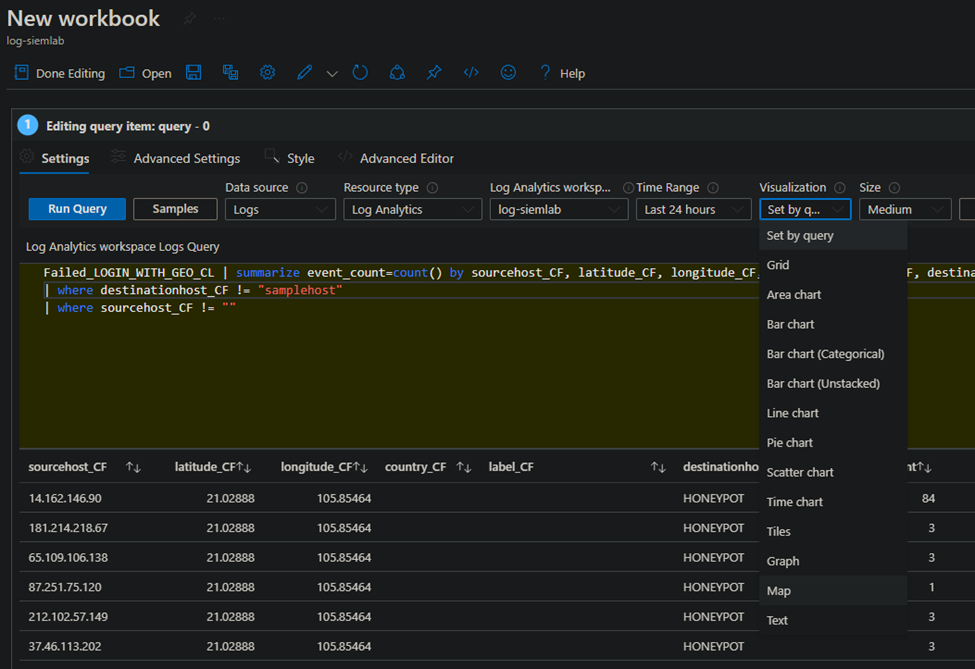The image size is (975, 669).
Task: Click the Done Editing button
Action: coord(58,72)
